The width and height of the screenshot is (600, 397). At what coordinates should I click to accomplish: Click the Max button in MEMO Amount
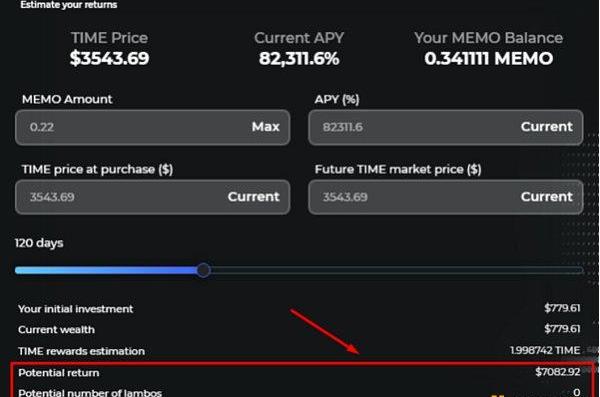tap(266, 127)
